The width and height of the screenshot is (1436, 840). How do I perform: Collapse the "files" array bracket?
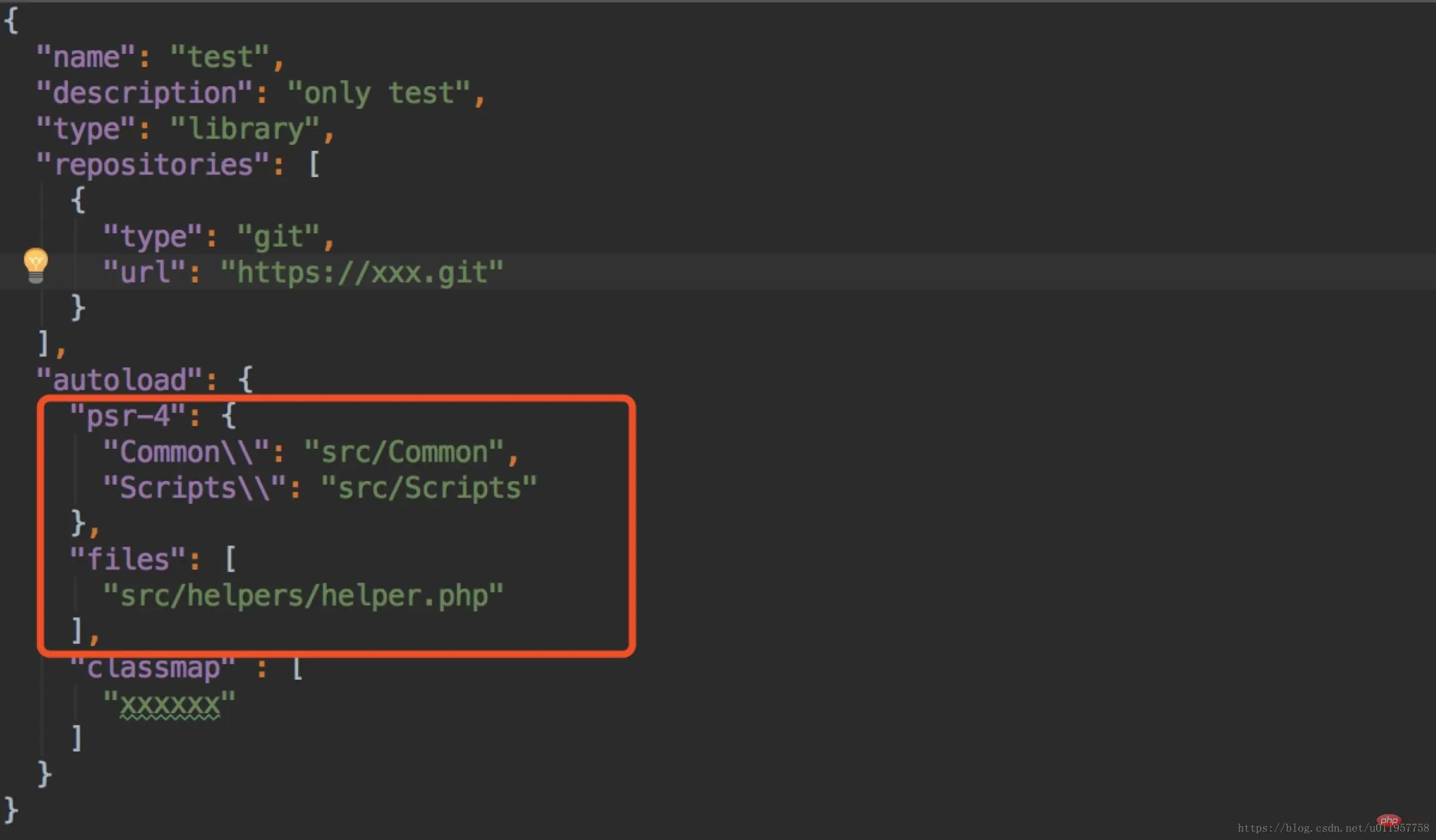coord(230,559)
